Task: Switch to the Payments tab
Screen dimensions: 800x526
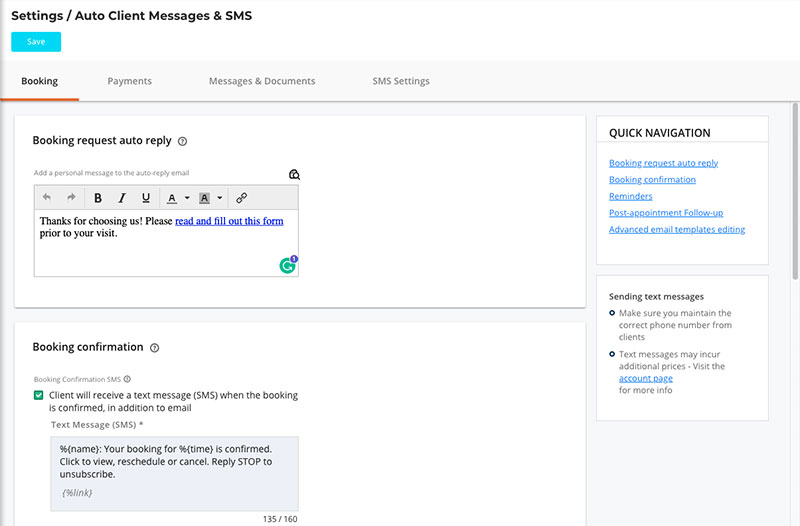Action: pyautogui.click(x=130, y=81)
